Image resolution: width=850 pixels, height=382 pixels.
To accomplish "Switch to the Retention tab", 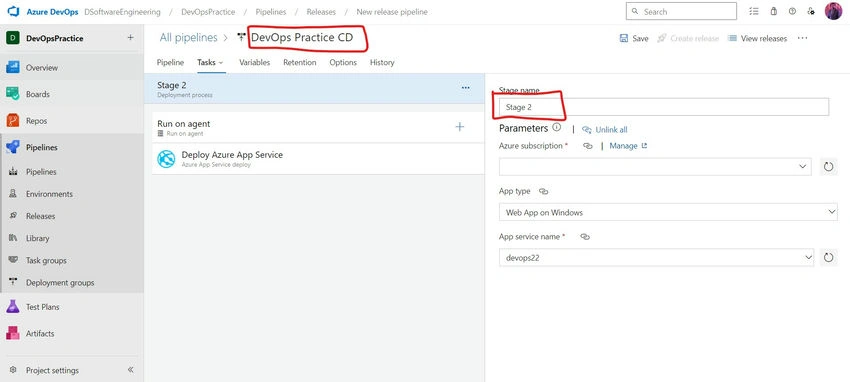I will (300, 63).
